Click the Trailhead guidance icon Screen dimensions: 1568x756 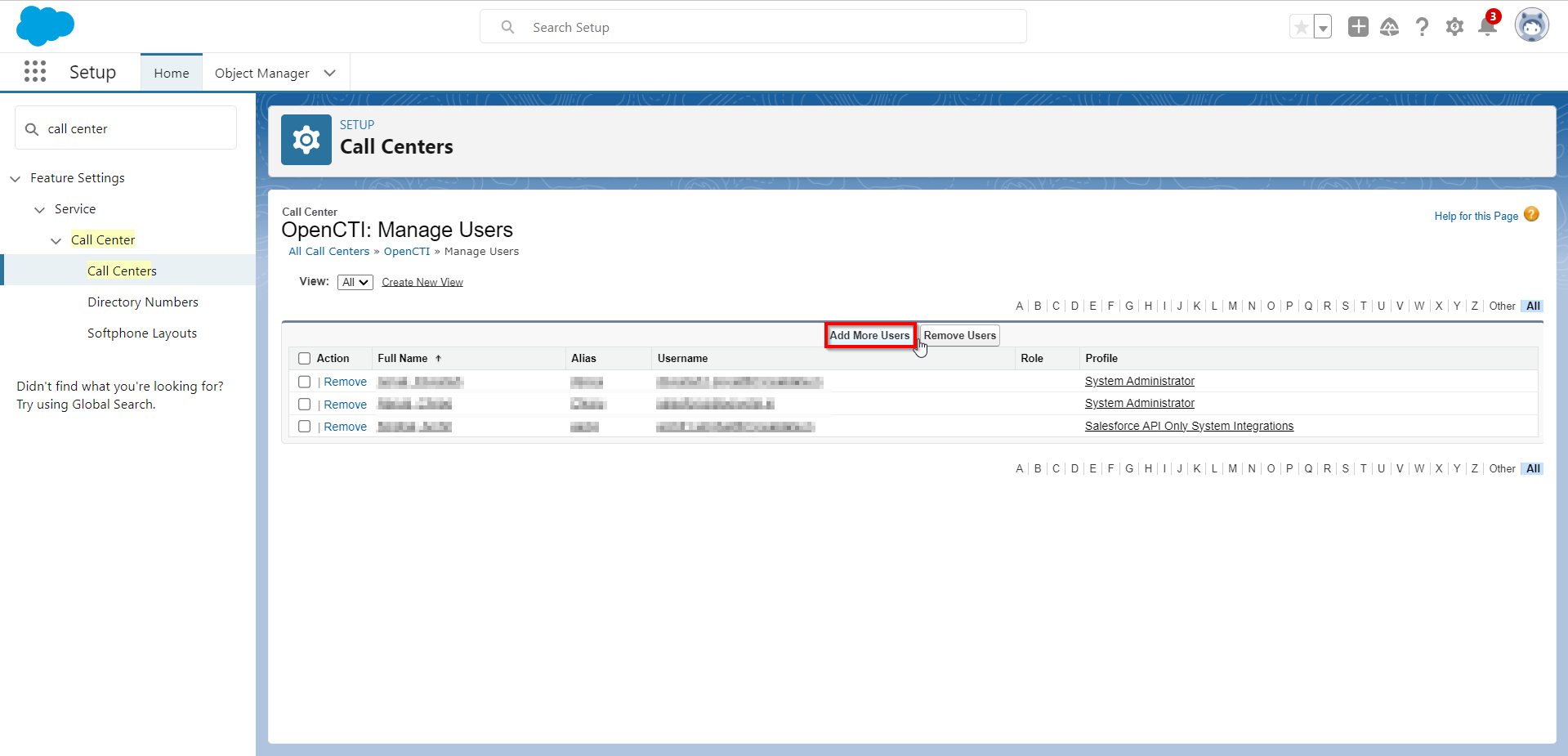1390,27
